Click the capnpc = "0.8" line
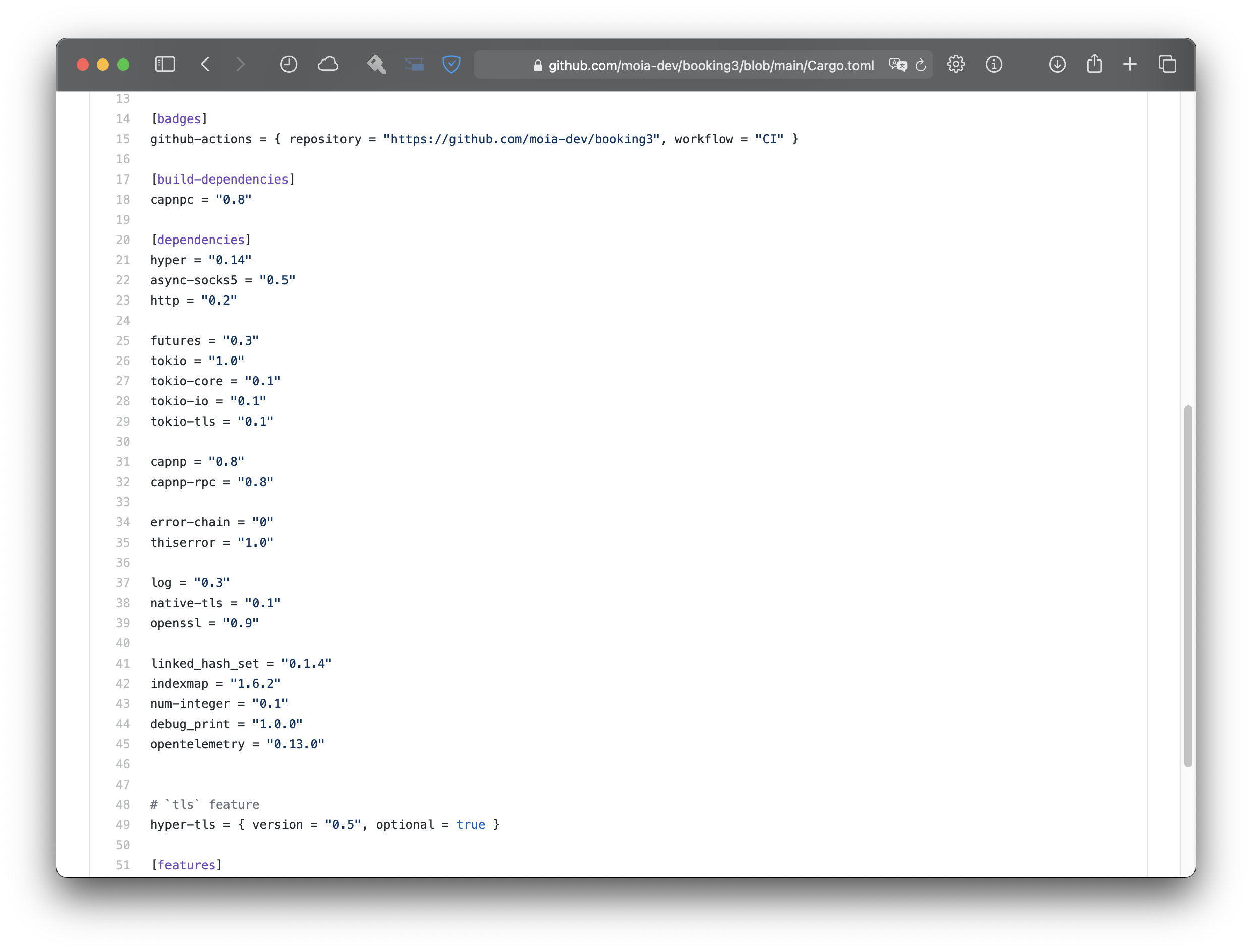 201,200
